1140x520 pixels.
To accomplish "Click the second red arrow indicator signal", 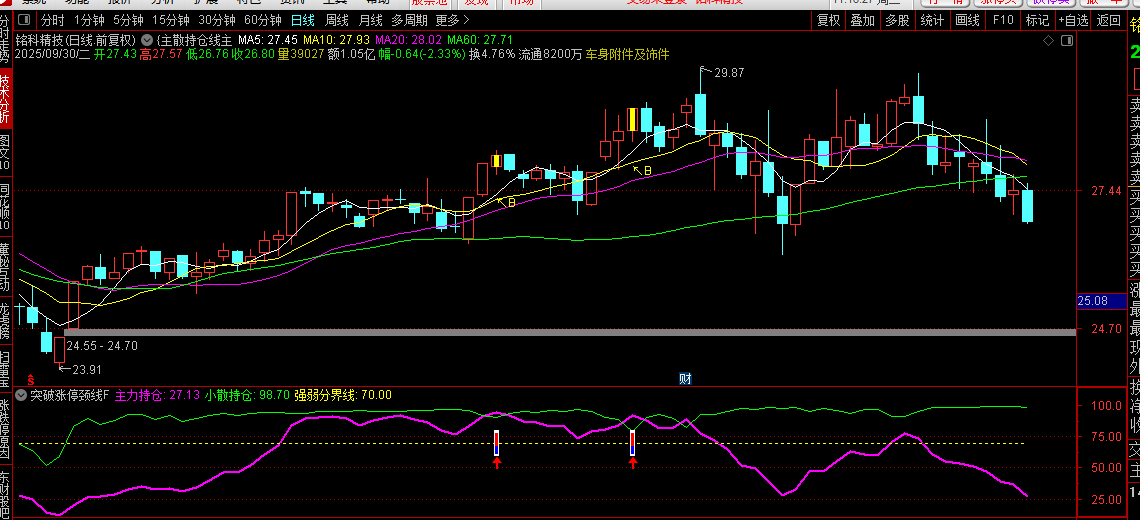I will [x=632, y=461].
